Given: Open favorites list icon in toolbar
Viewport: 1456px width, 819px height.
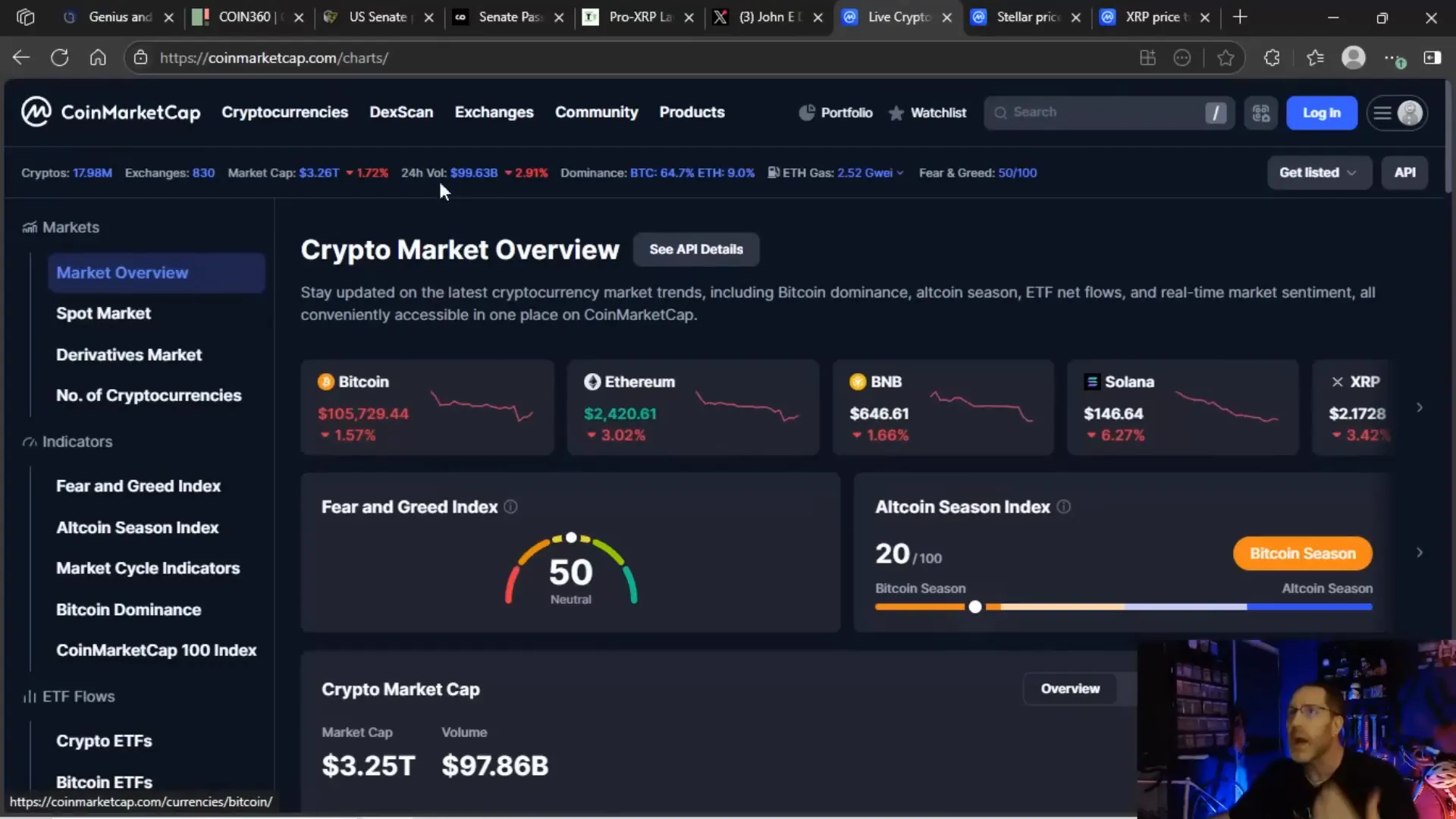Looking at the screenshot, I should point(1315,58).
